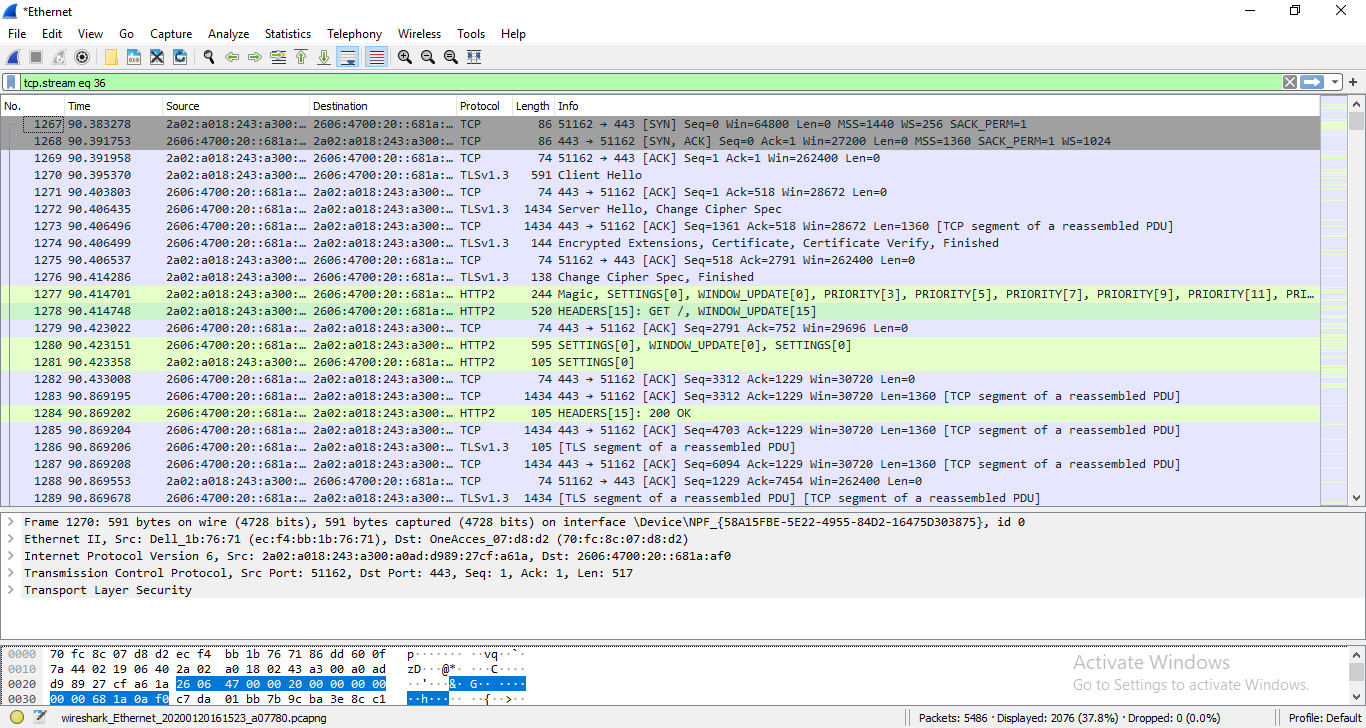Open capture file properties status icon
The height and width of the screenshot is (728, 1366).
point(40,717)
